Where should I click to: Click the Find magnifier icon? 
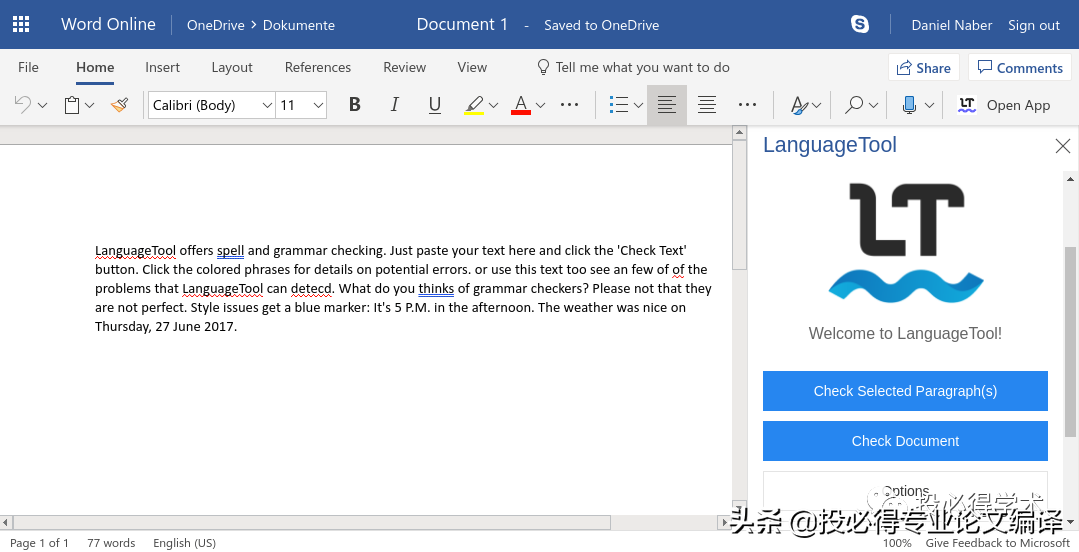click(x=854, y=105)
